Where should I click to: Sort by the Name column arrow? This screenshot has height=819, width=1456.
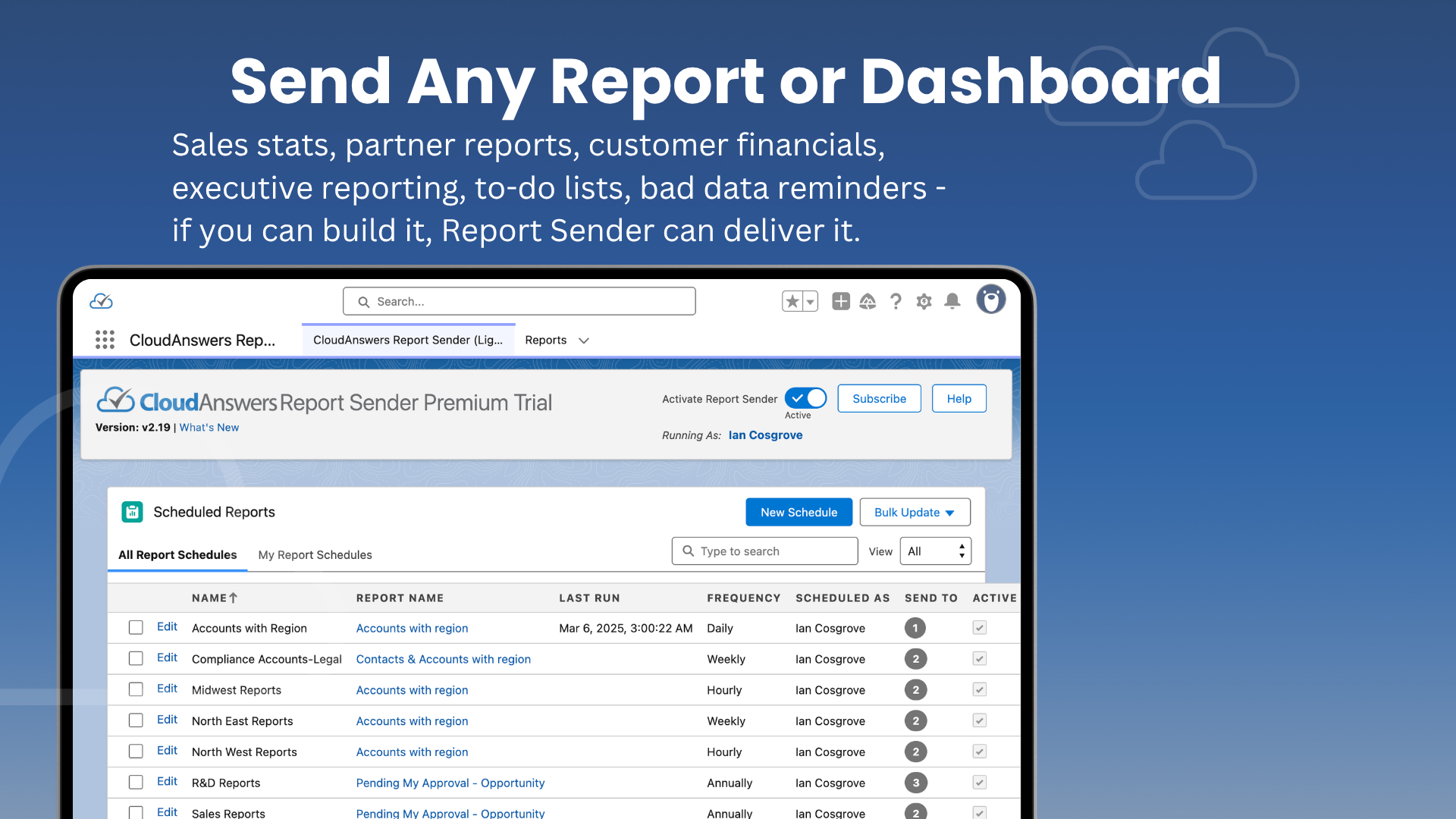(x=233, y=598)
